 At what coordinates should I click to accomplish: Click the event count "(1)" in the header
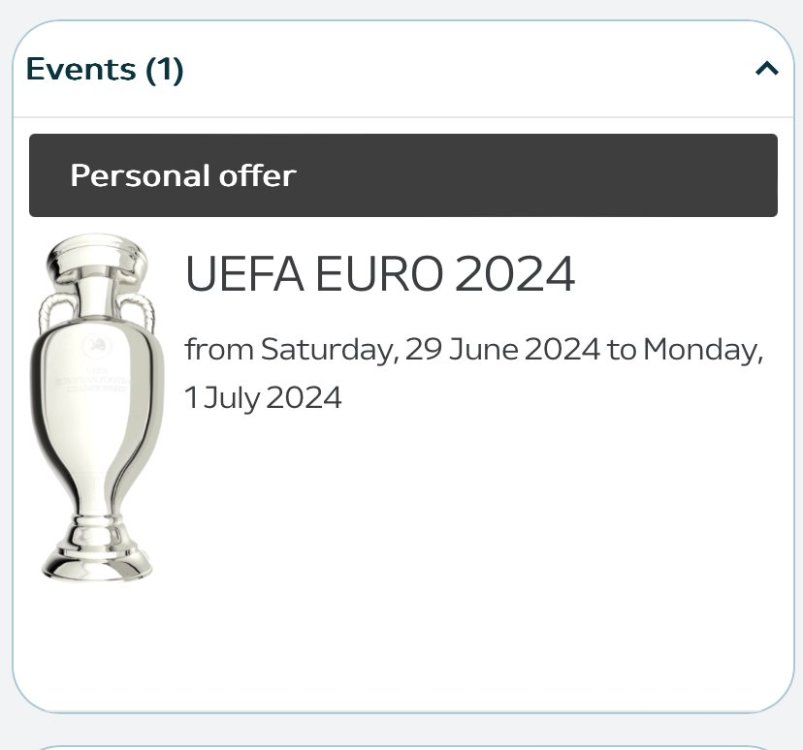165,70
